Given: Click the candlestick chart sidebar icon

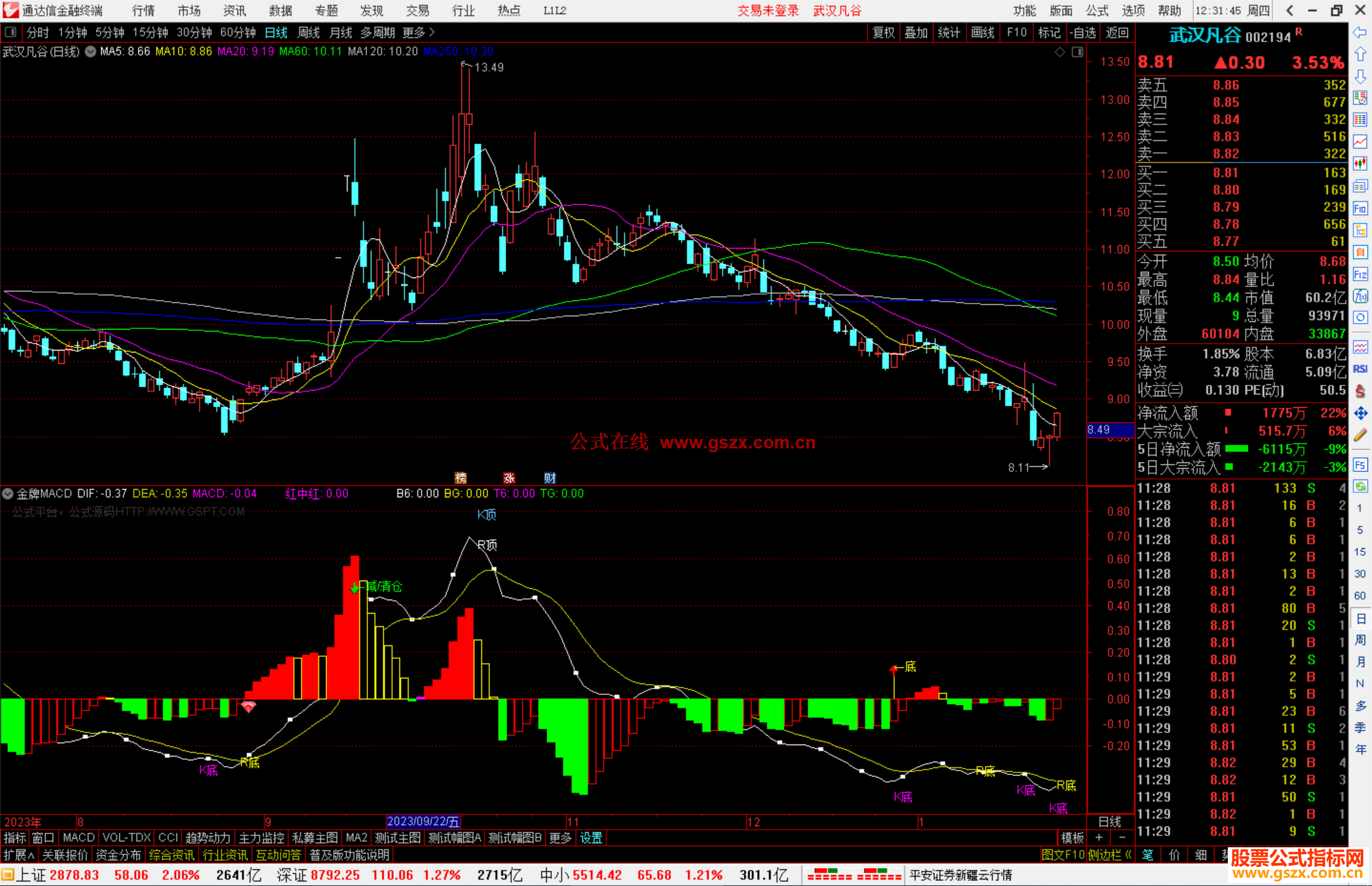Looking at the screenshot, I should (1360, 164).
